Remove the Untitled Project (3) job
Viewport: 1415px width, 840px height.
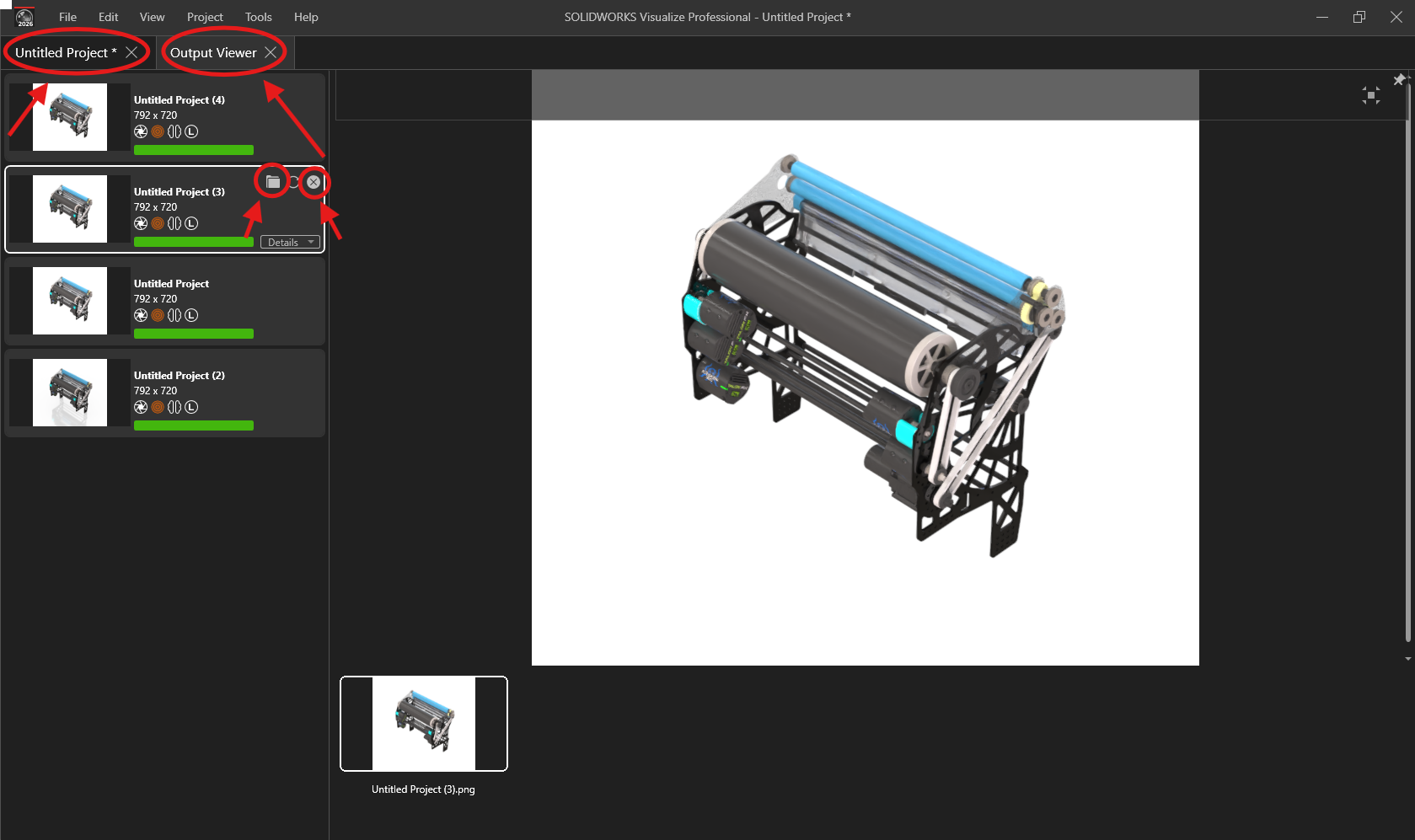[314, 182]
